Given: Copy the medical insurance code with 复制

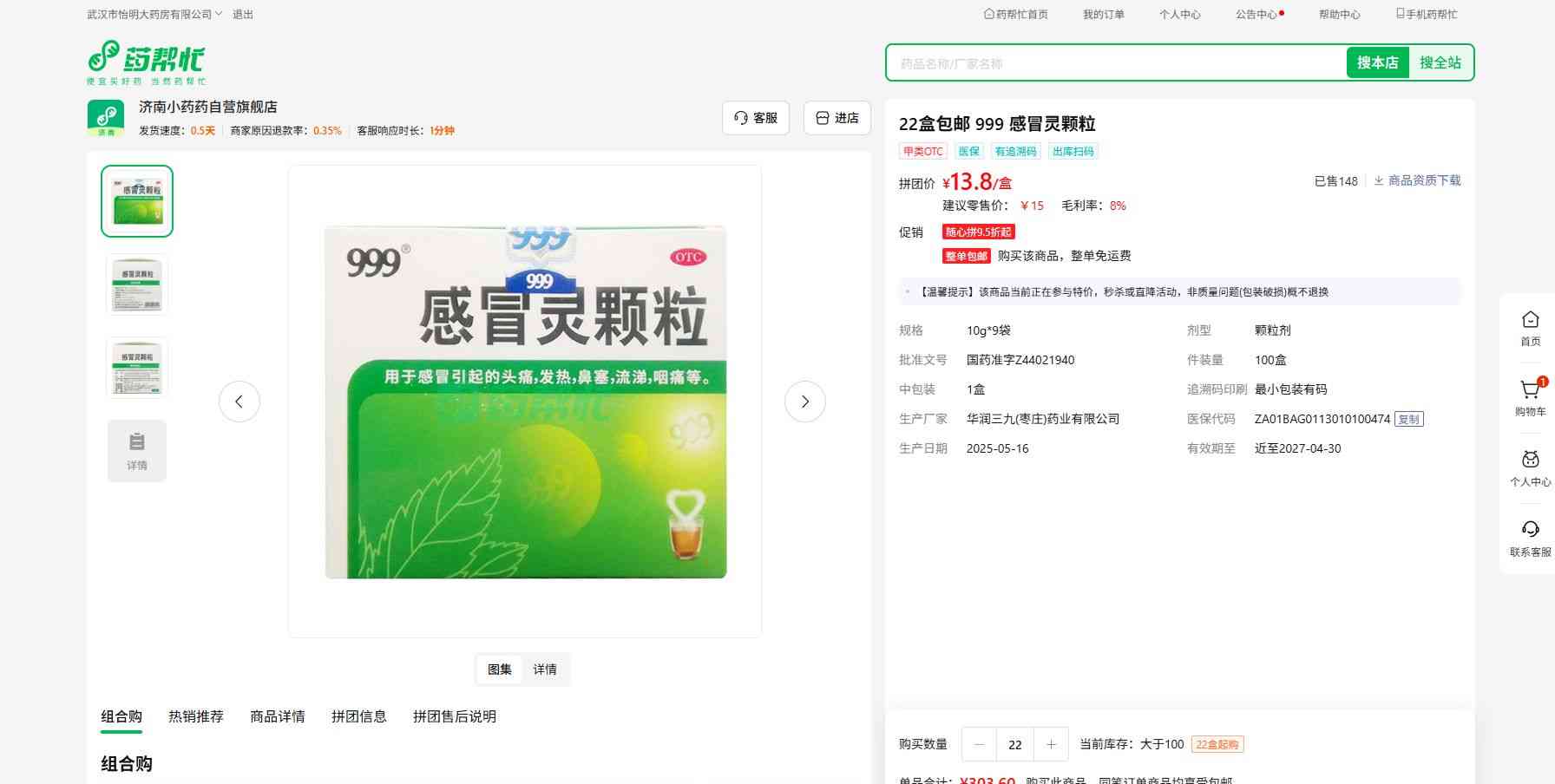Looking at the screenshot, I should coord(1409,419).
